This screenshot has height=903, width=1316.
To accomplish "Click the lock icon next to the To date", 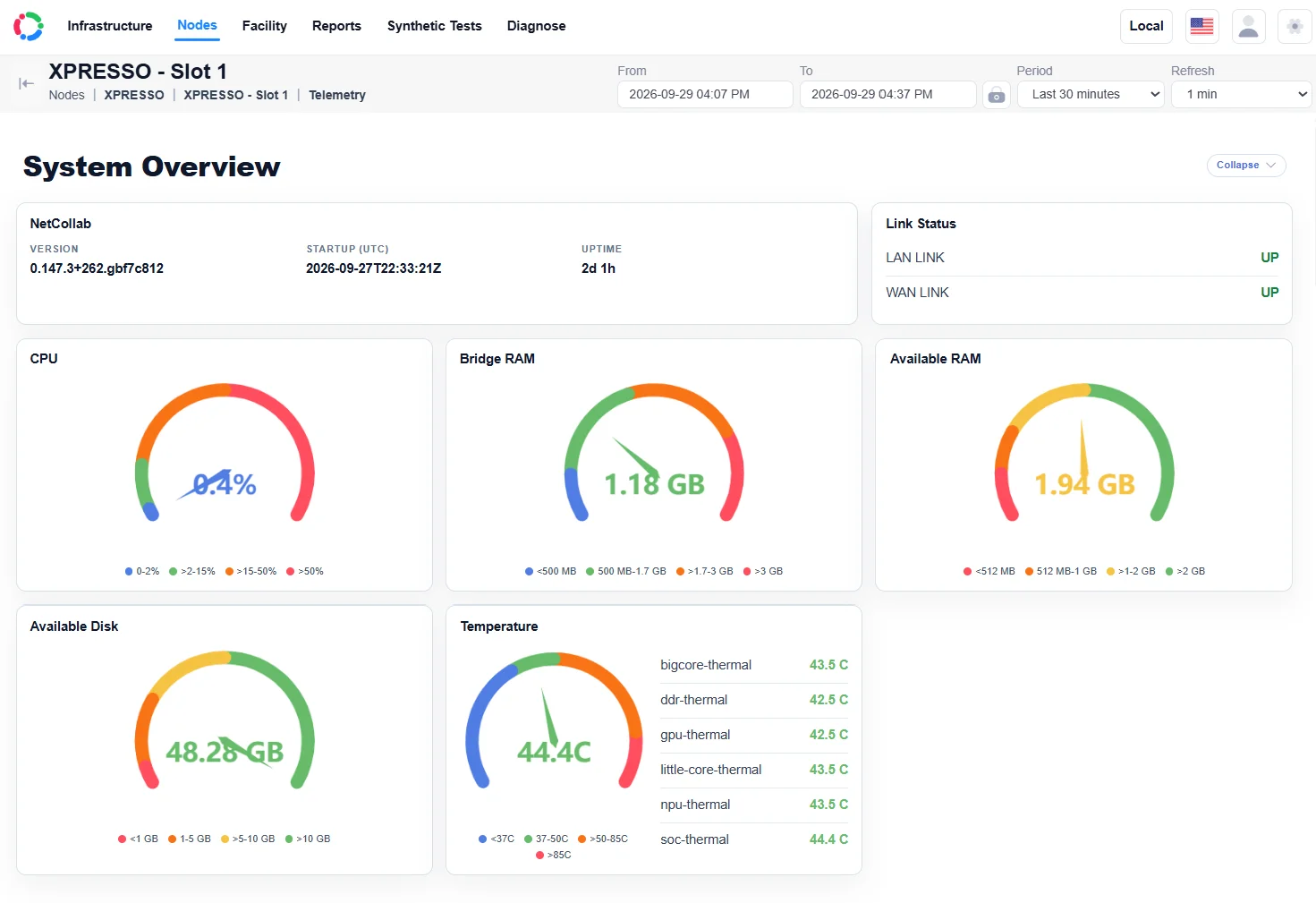I will [x=997, y=95].
